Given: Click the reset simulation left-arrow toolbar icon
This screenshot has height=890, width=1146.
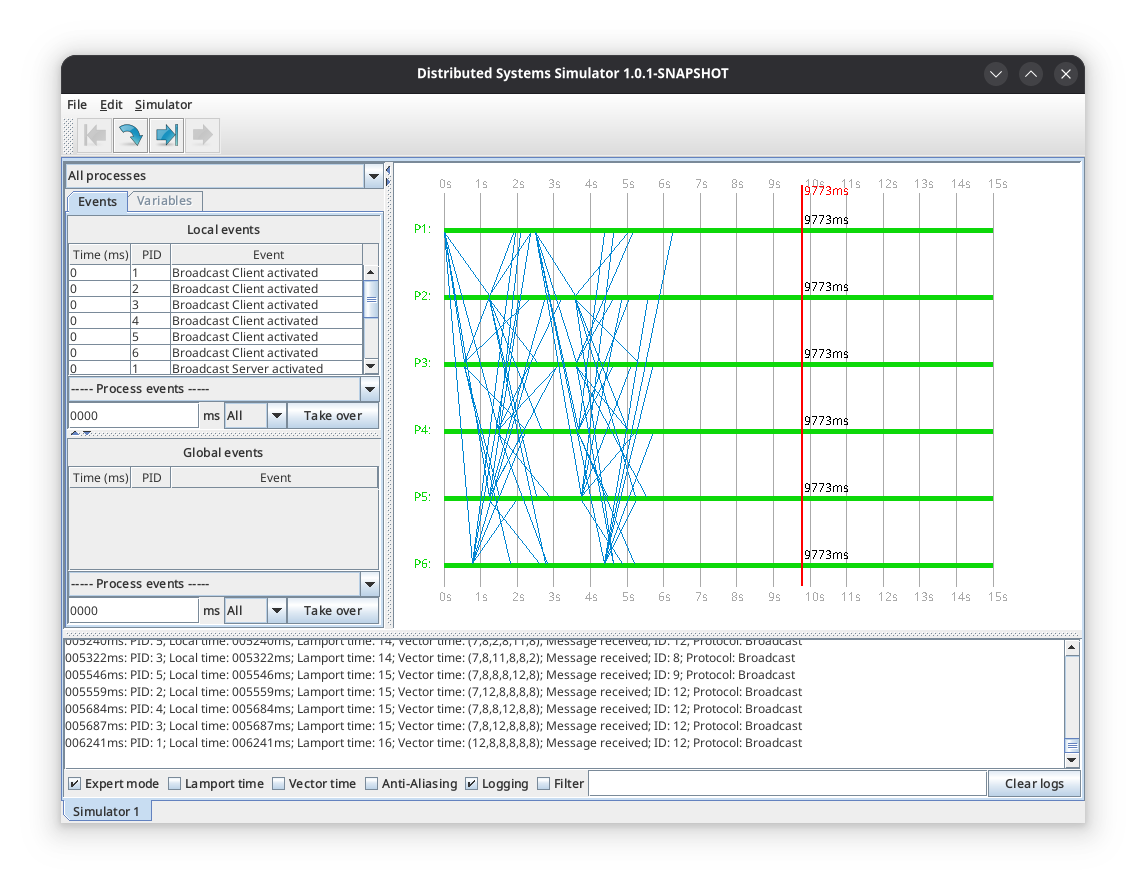Looking at the screenshot, I should [x=95, y=135].
